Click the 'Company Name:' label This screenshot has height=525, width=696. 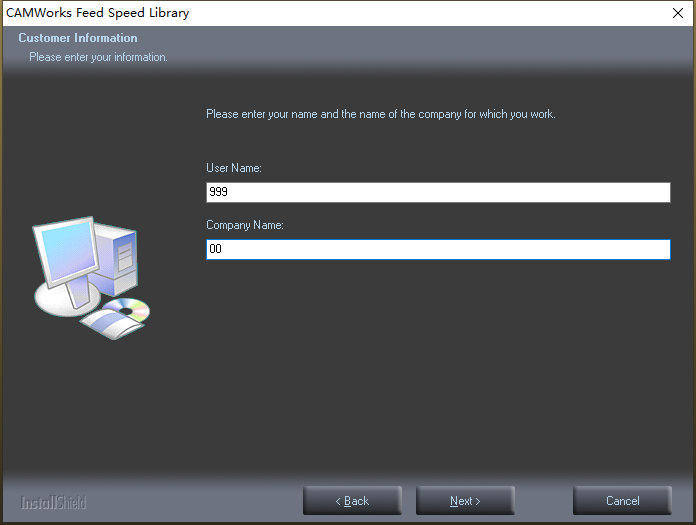[x=245, y=225]
